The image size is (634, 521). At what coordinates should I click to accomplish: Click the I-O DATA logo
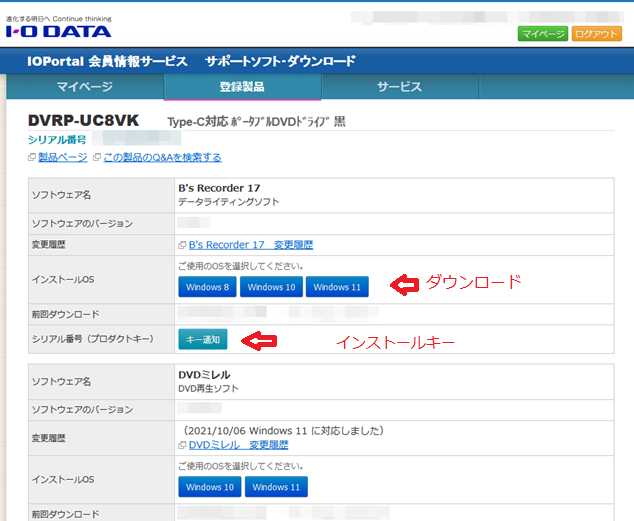[x=58, y=32]
